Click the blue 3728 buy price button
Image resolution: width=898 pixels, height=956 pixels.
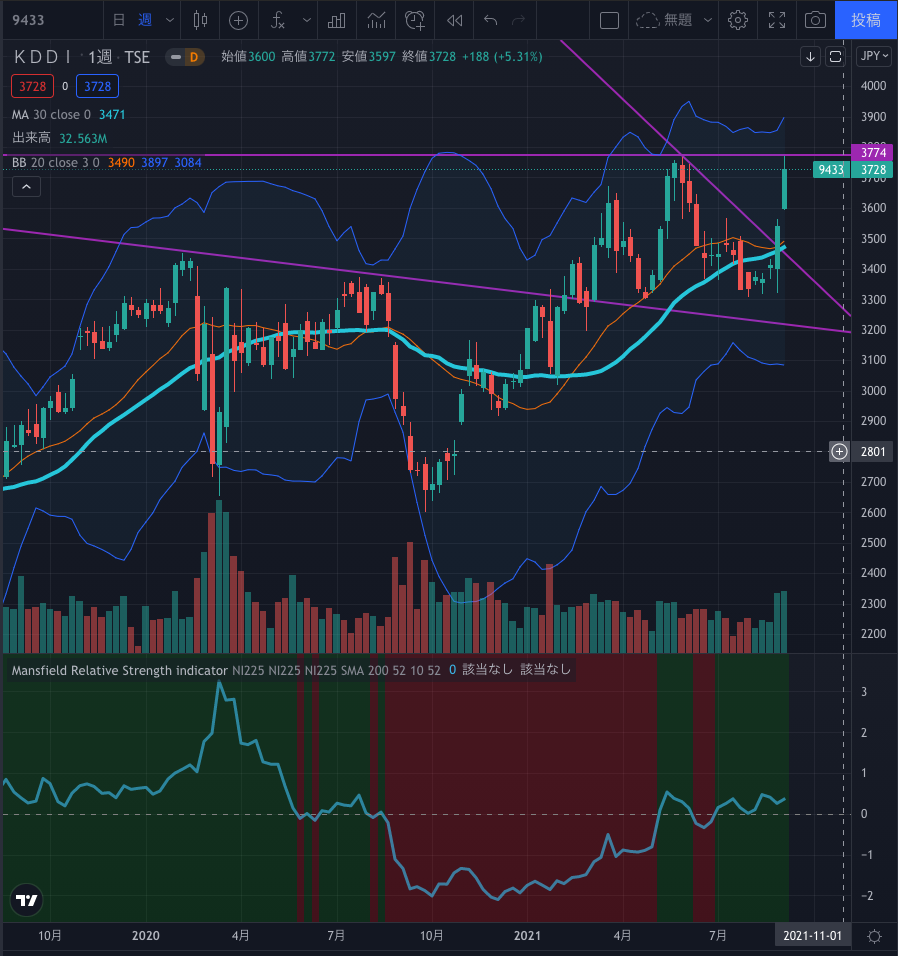[98, 87]
